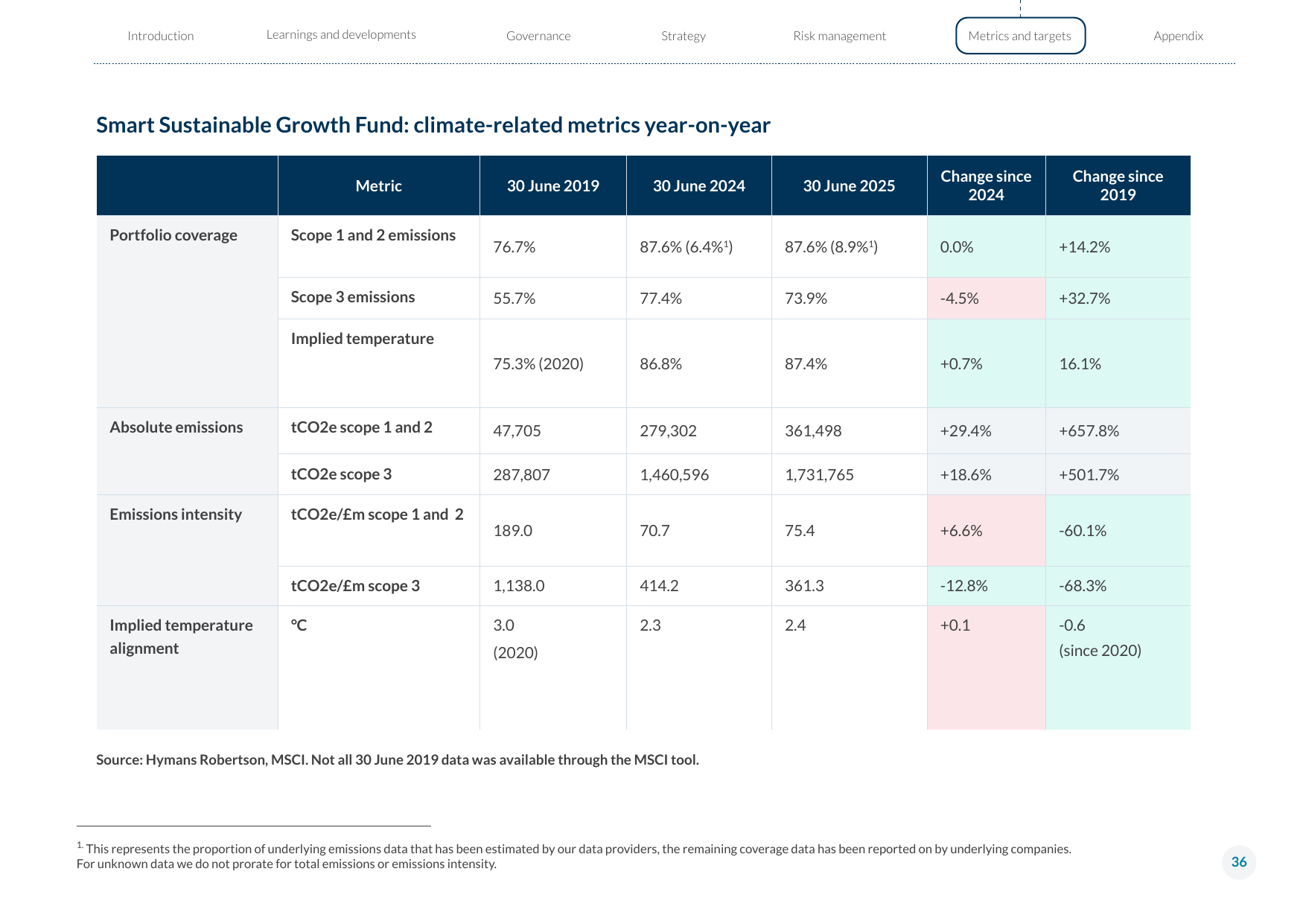Click the Metrics and targets tab
1306x924 pixels.
pyautogui.click(x=1020, y=36)
